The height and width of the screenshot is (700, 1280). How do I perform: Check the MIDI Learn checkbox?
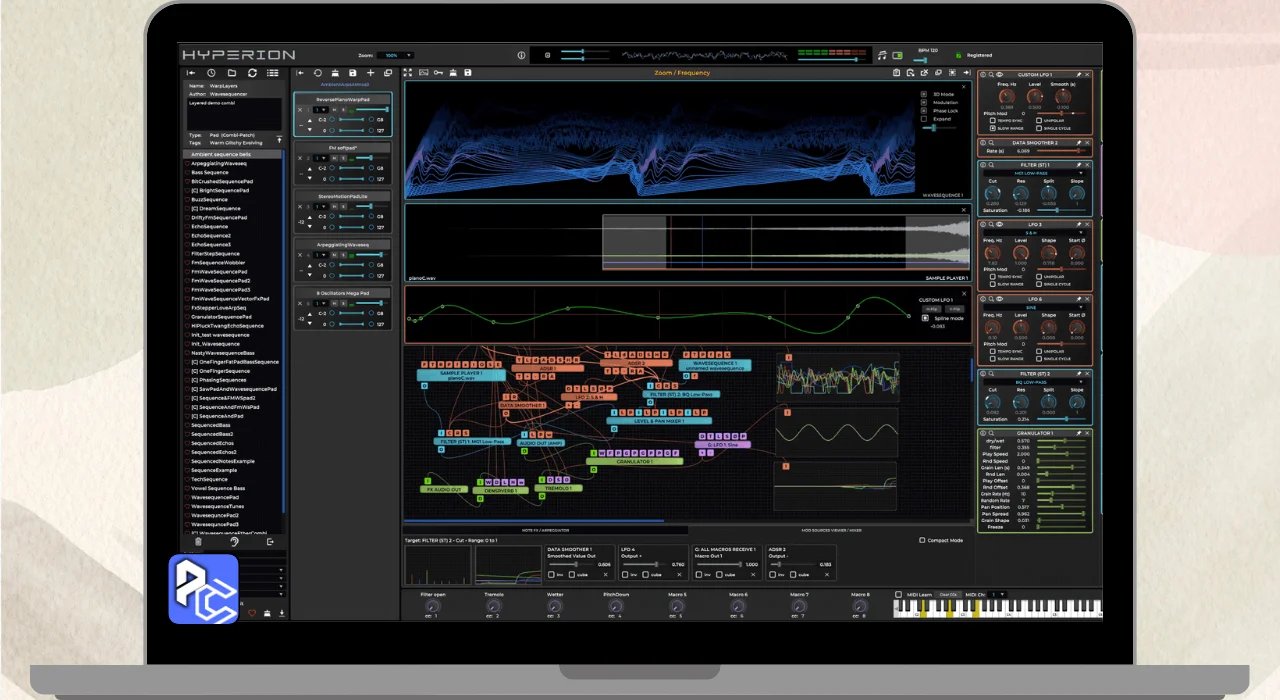898,595
